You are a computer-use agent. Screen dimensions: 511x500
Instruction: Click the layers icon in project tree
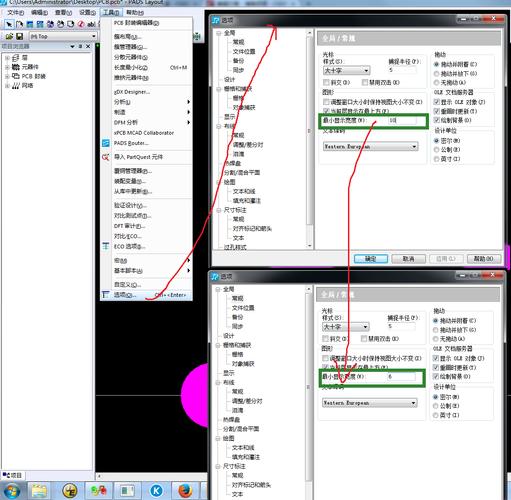pyautogui.click(x=16, y=58)
